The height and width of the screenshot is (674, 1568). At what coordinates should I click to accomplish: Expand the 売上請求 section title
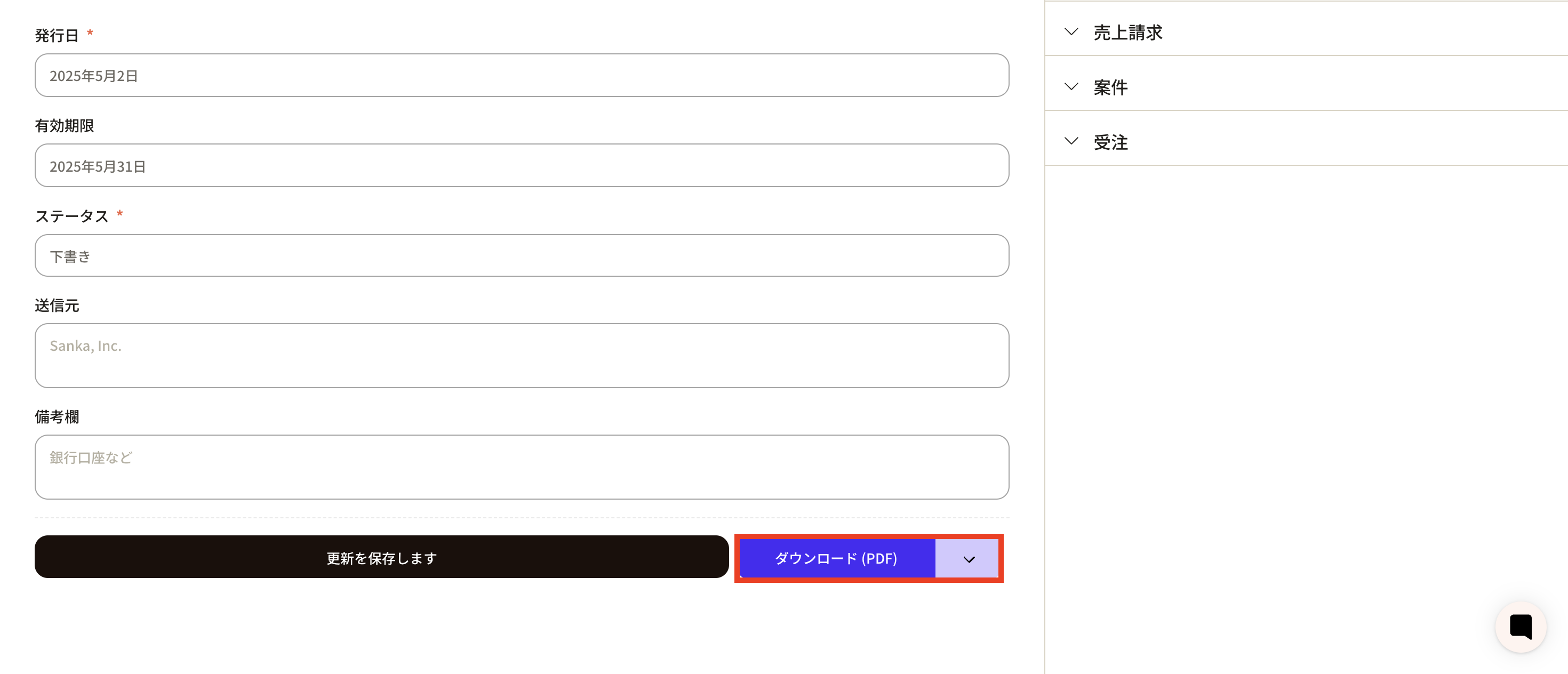click(x=1127, y=32)
